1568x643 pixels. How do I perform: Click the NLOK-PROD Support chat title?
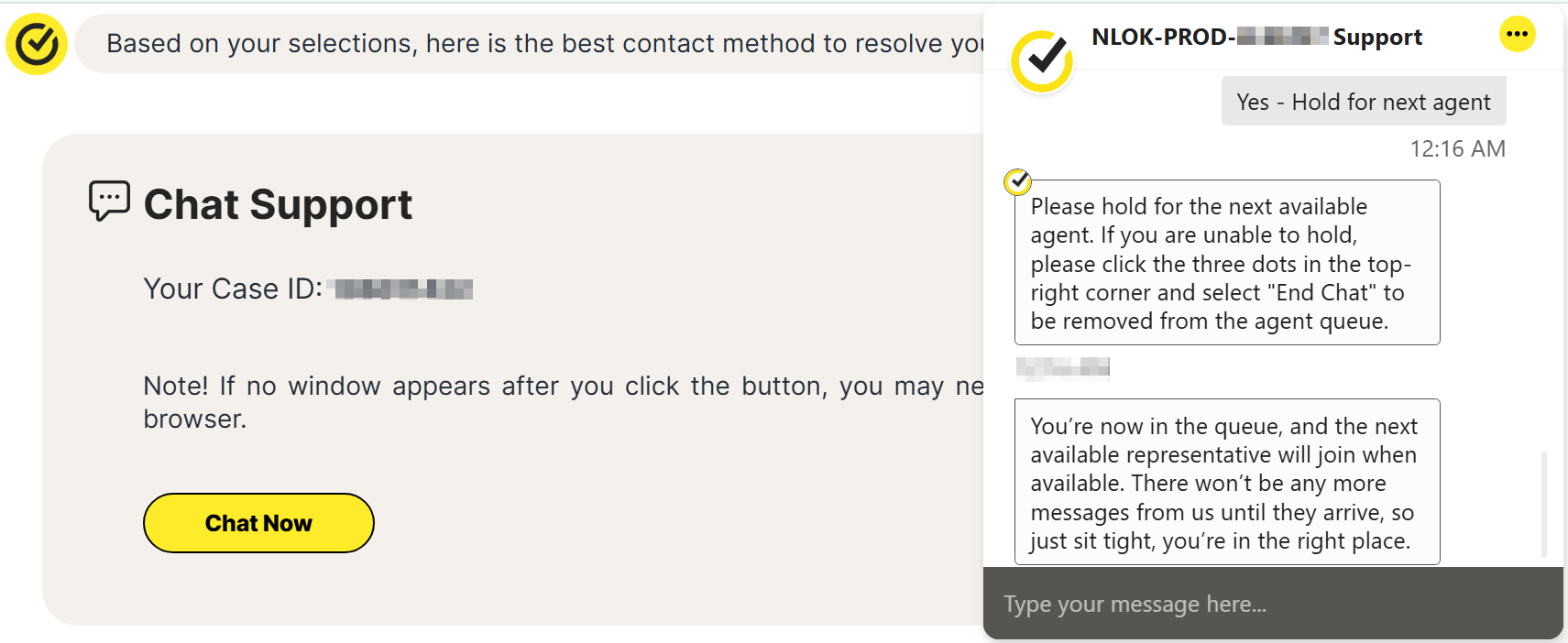click(1256, 37)
